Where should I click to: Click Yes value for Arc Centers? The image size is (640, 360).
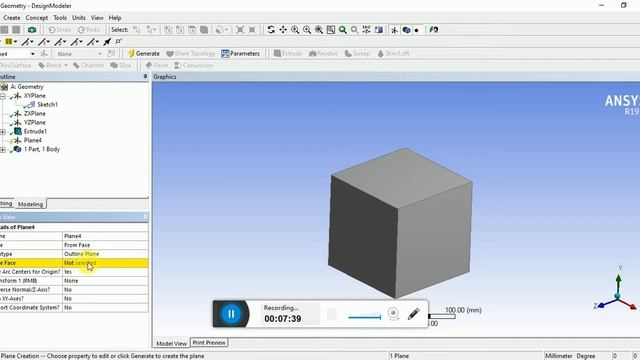click(x=106, y=272)
